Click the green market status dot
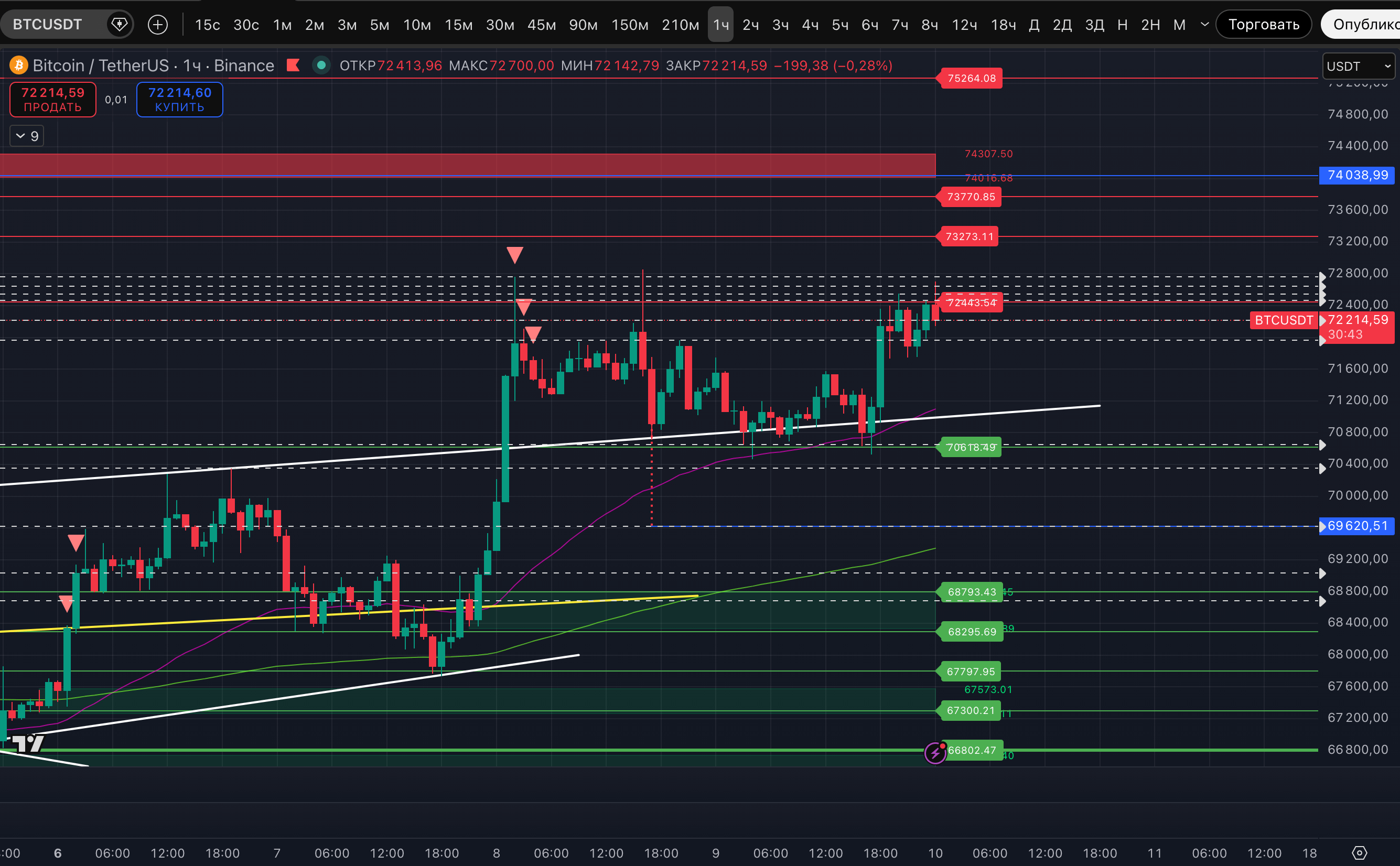1400x866 pixels. point(321,66)
